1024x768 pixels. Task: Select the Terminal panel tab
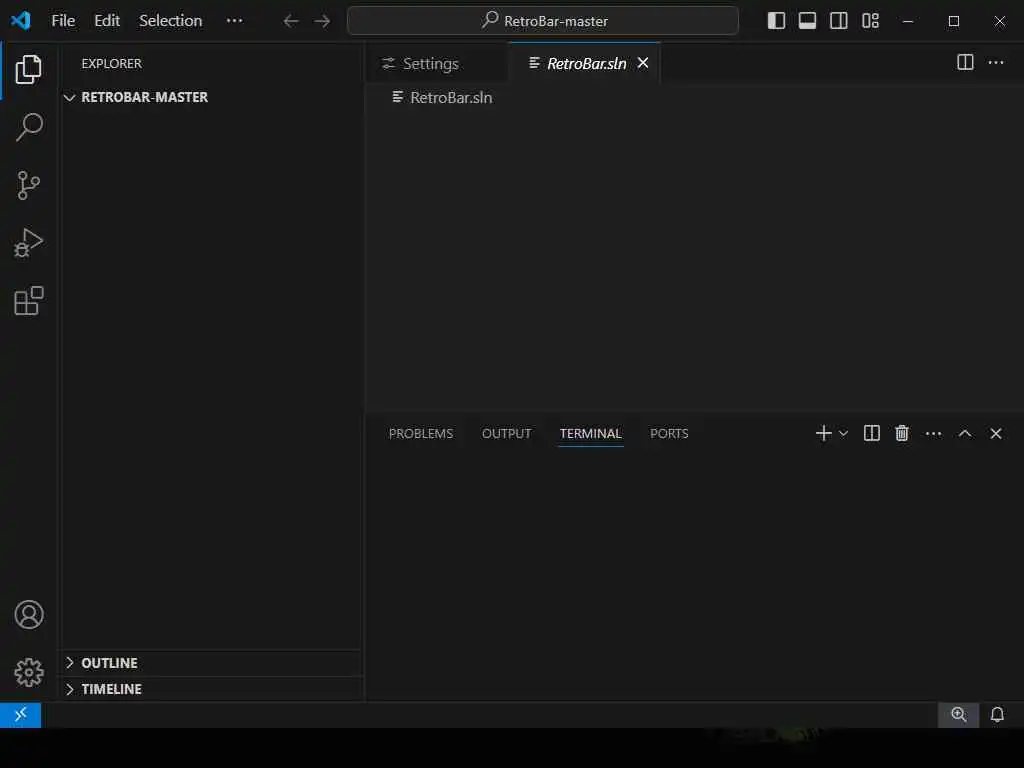point(590,434)
